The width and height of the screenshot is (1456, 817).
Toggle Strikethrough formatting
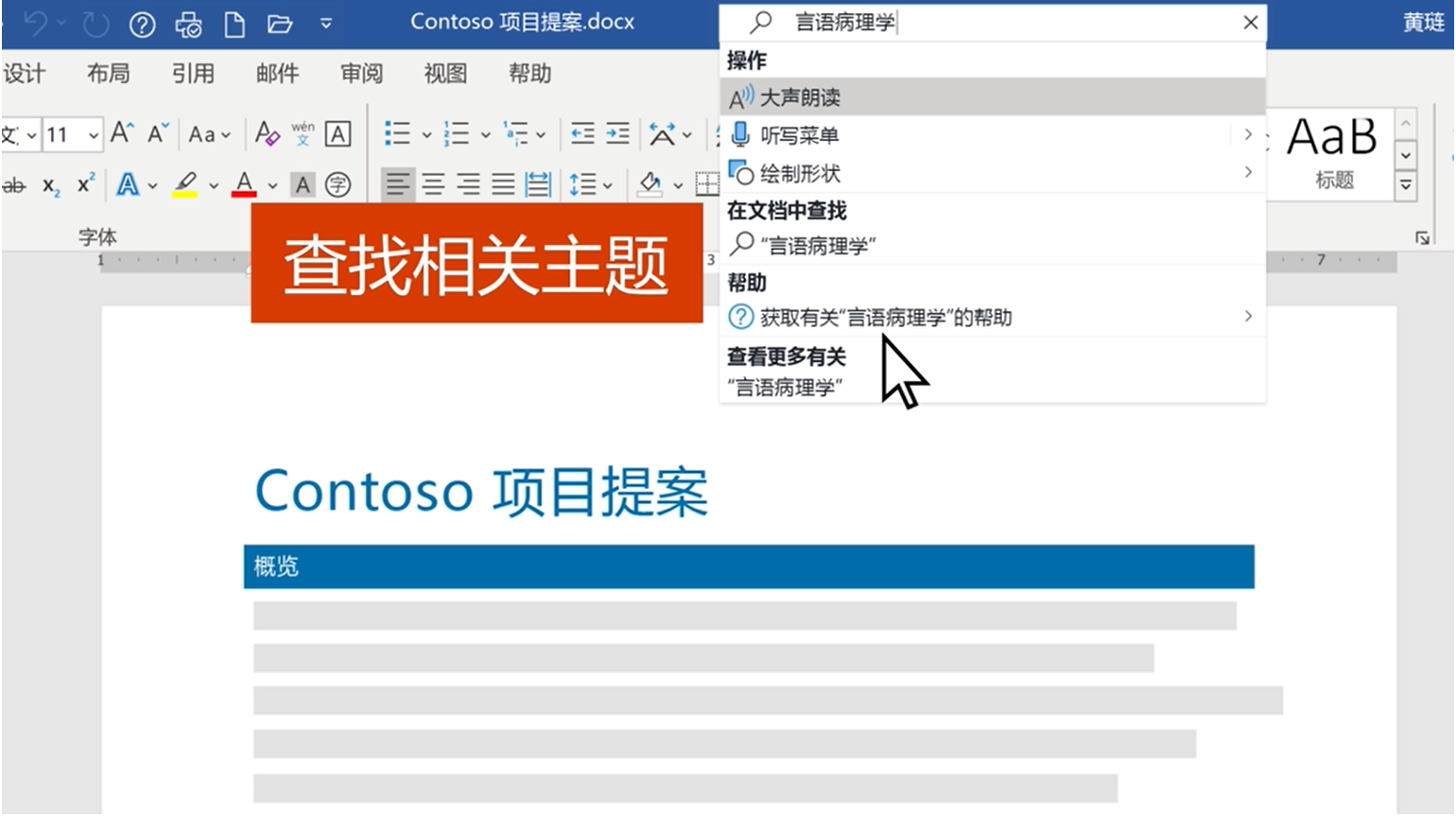coord(13,185)
